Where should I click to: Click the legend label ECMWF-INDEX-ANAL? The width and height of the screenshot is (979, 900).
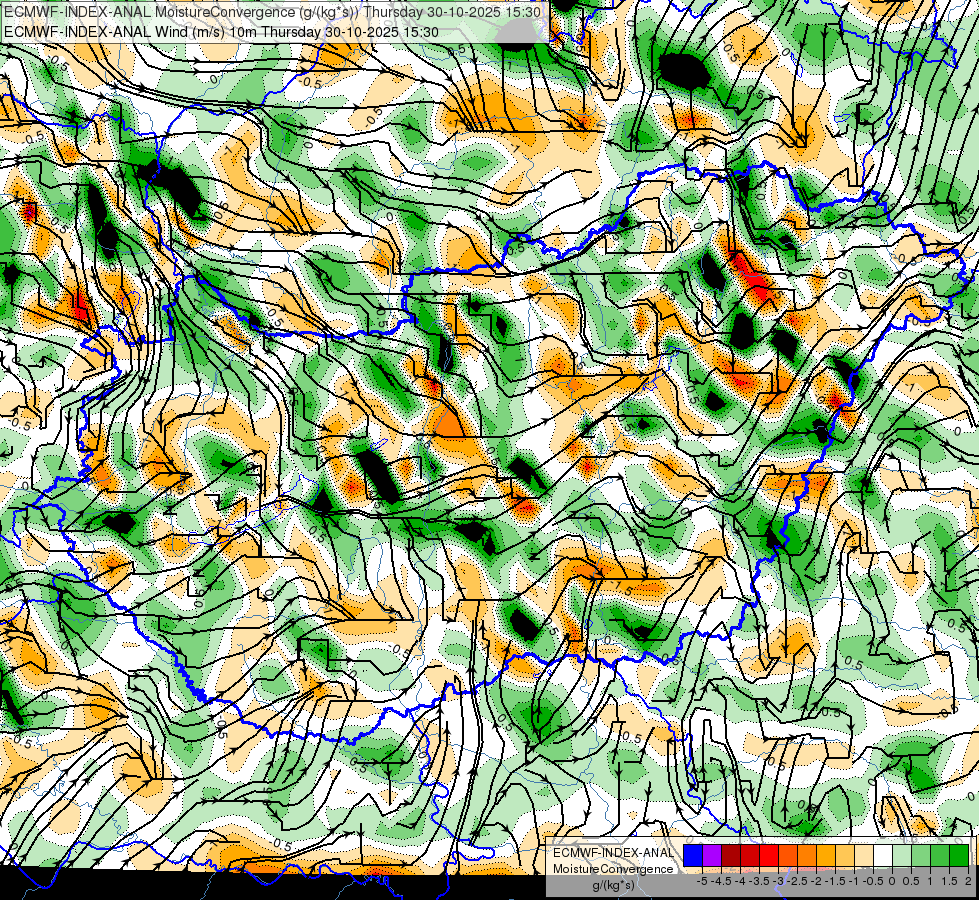click(x=613, y=853)
